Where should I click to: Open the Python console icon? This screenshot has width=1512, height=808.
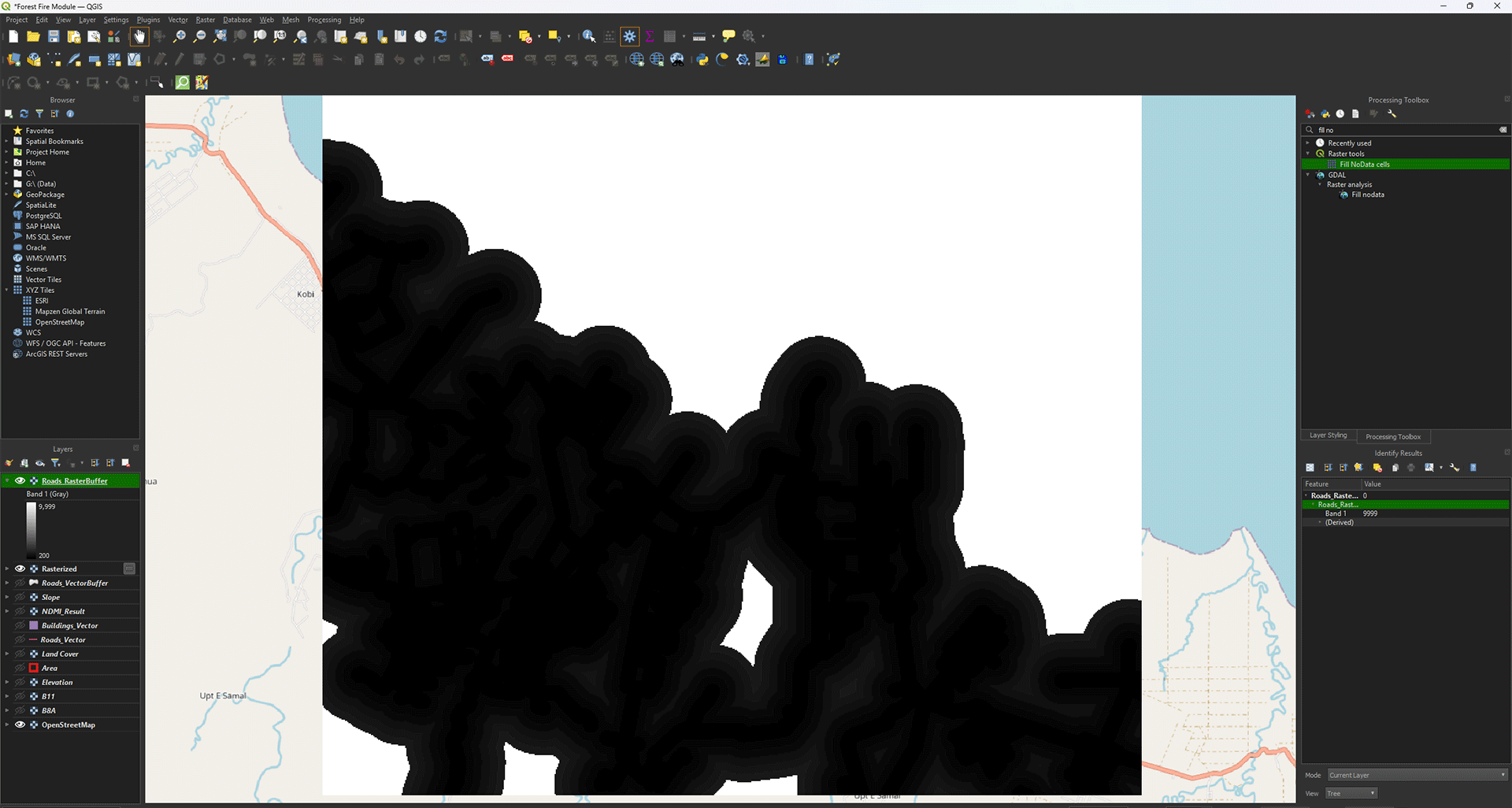702,60
